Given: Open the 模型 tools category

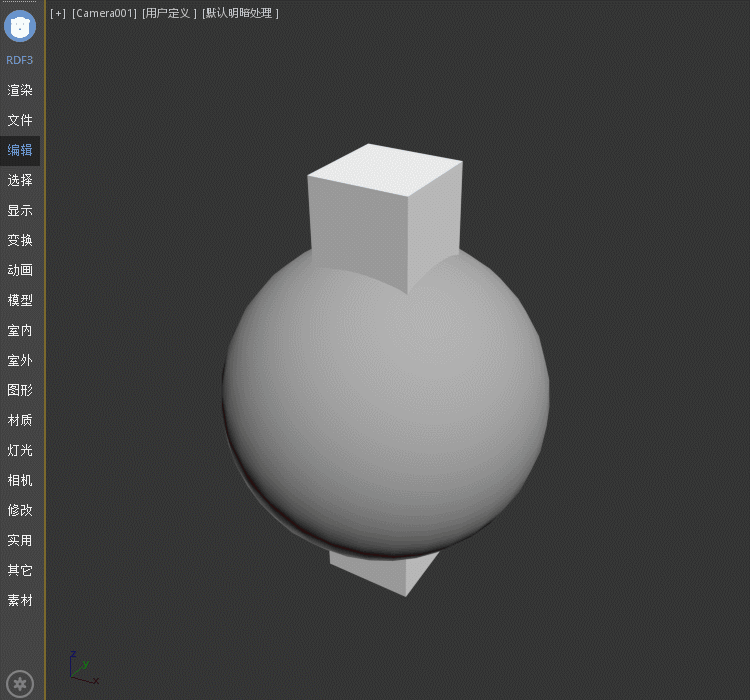Looking at the screenshot, I should pyautogui.click(x=20, y=300).
